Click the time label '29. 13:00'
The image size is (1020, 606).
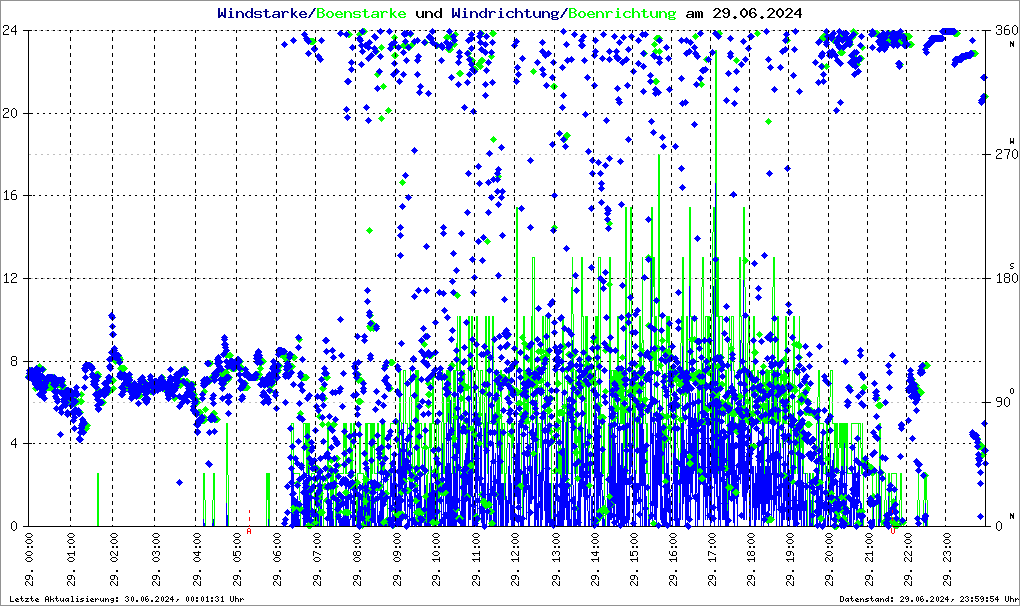click(555, 560)
